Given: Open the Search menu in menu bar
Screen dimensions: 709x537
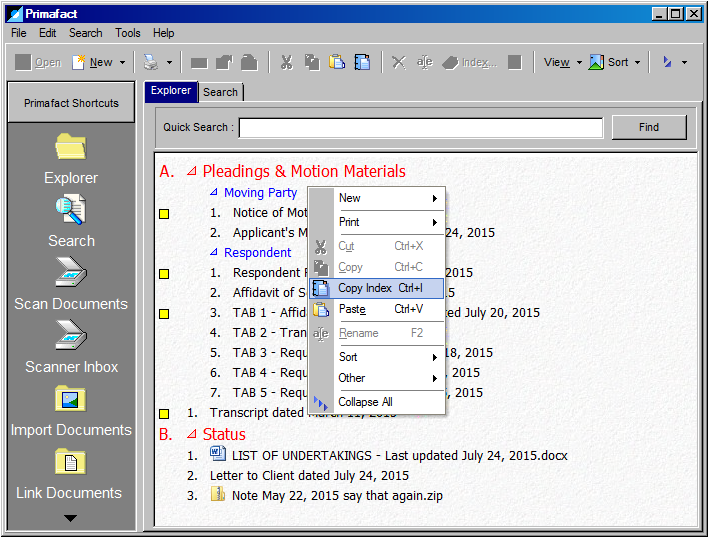Looking at the screenshot, I should pyautogui.click(x=85, y=33).
